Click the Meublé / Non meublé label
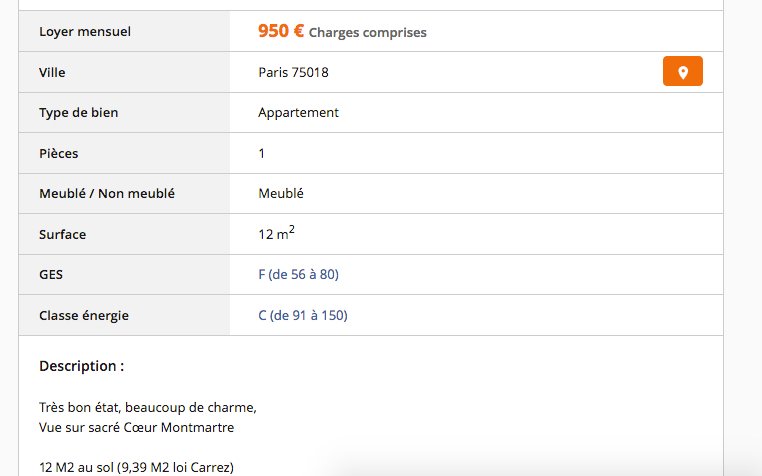The image size is (762, 476). point(107,194)
